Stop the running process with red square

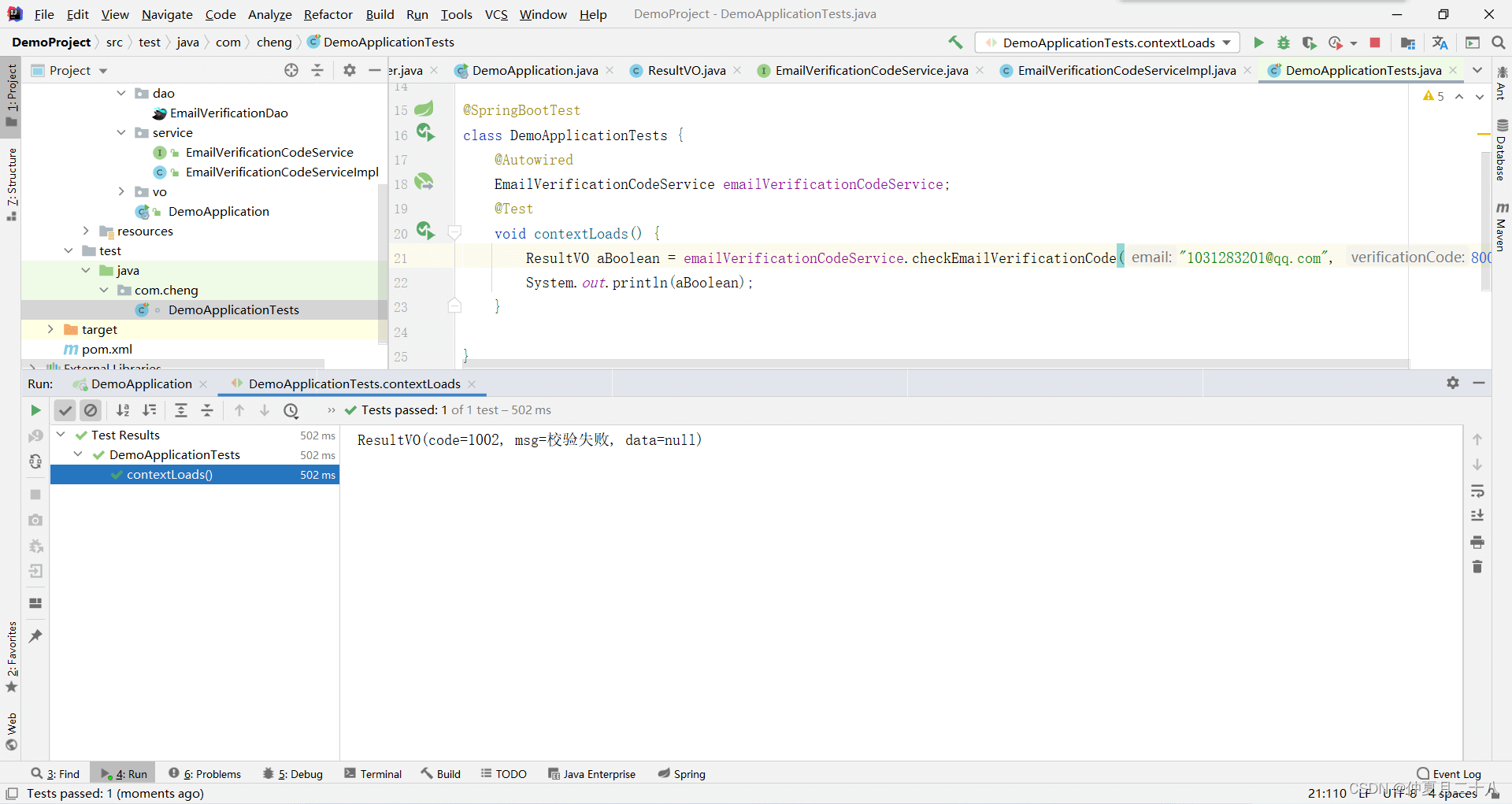1375,43
